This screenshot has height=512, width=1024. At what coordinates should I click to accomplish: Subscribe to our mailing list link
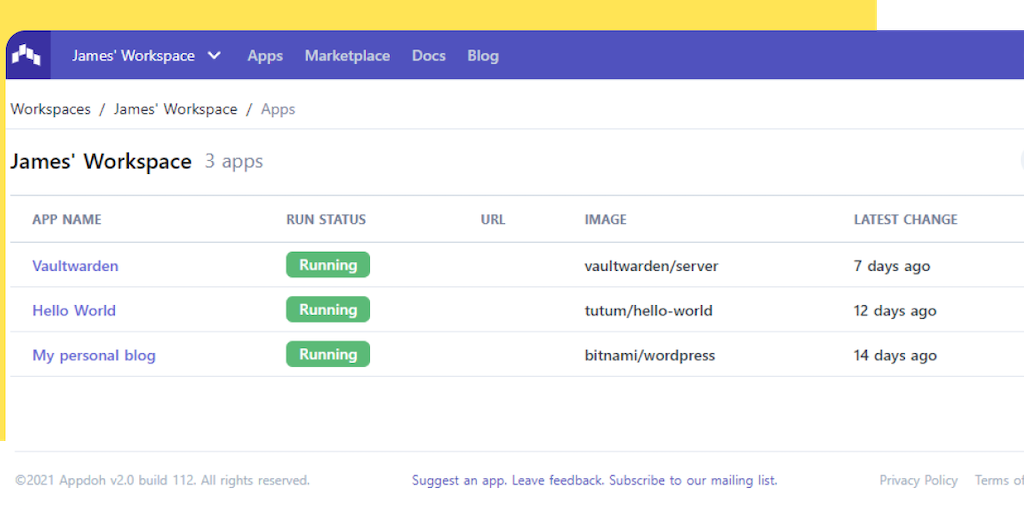tap(693, 480)
